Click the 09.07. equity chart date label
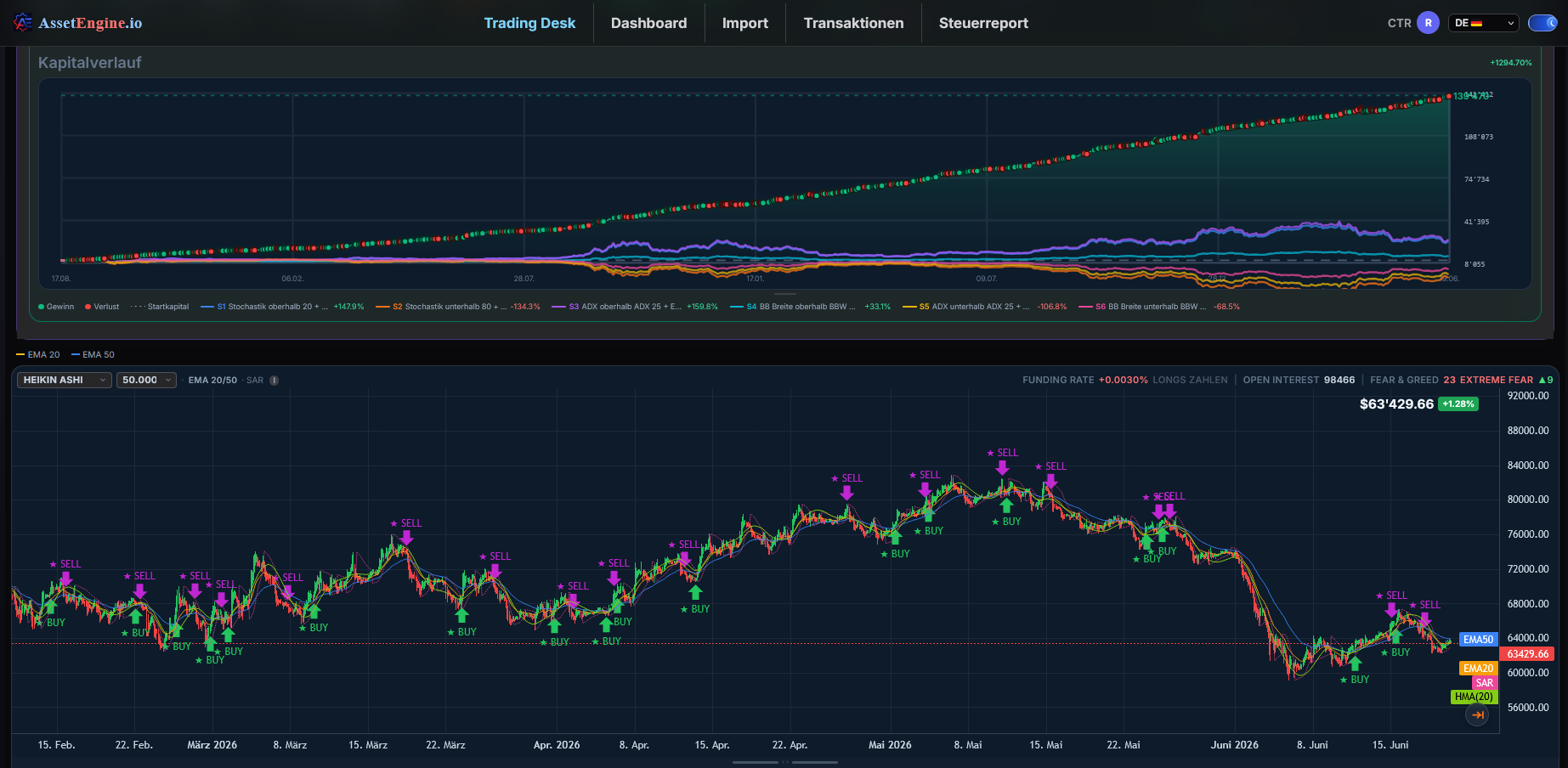This screenshot has width=1568, height=768. (x=986, y=279)
